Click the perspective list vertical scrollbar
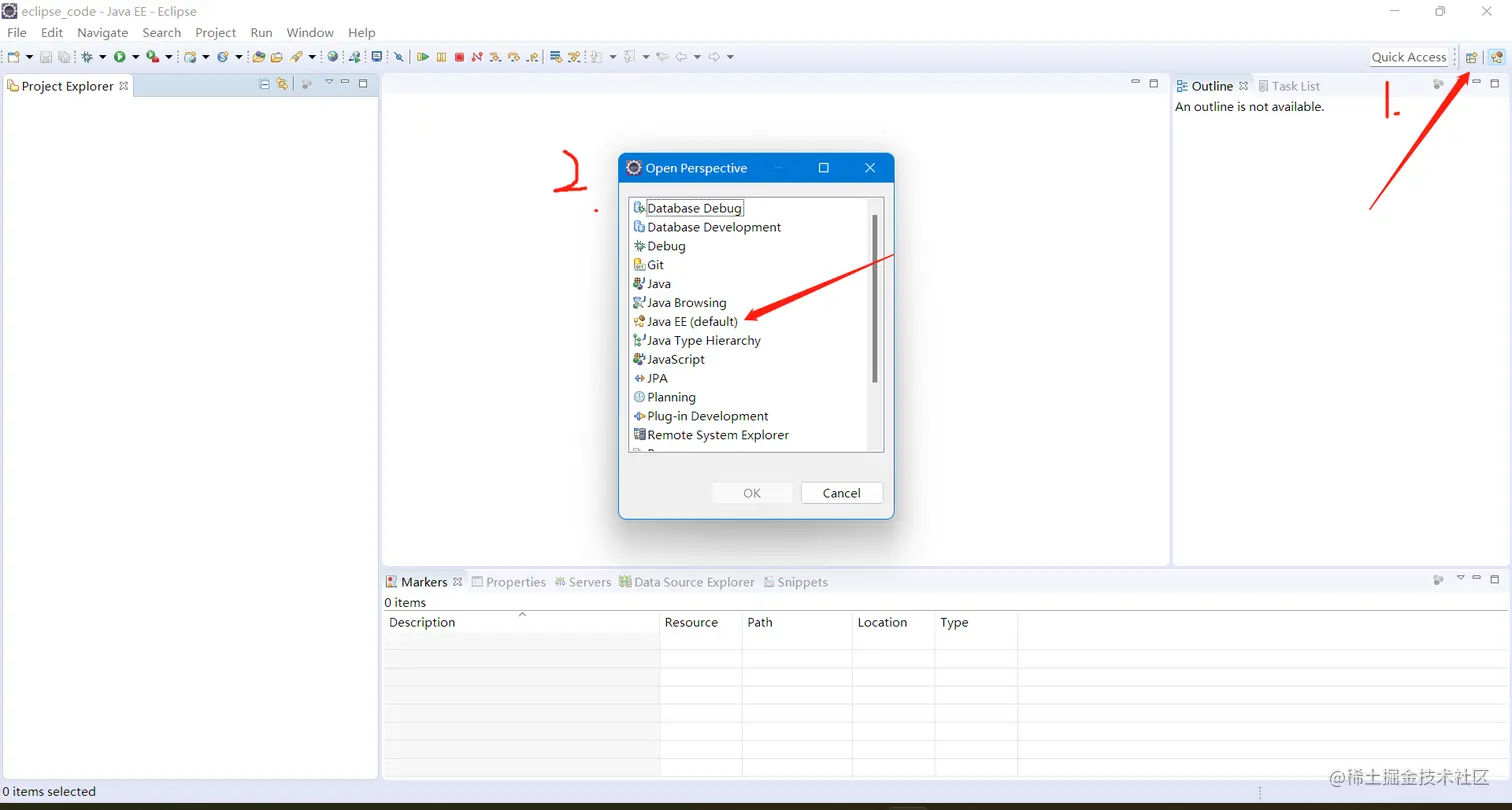The height and width of the screenshot is (810, 1512). pyautogui.click(x=875, y=298)
